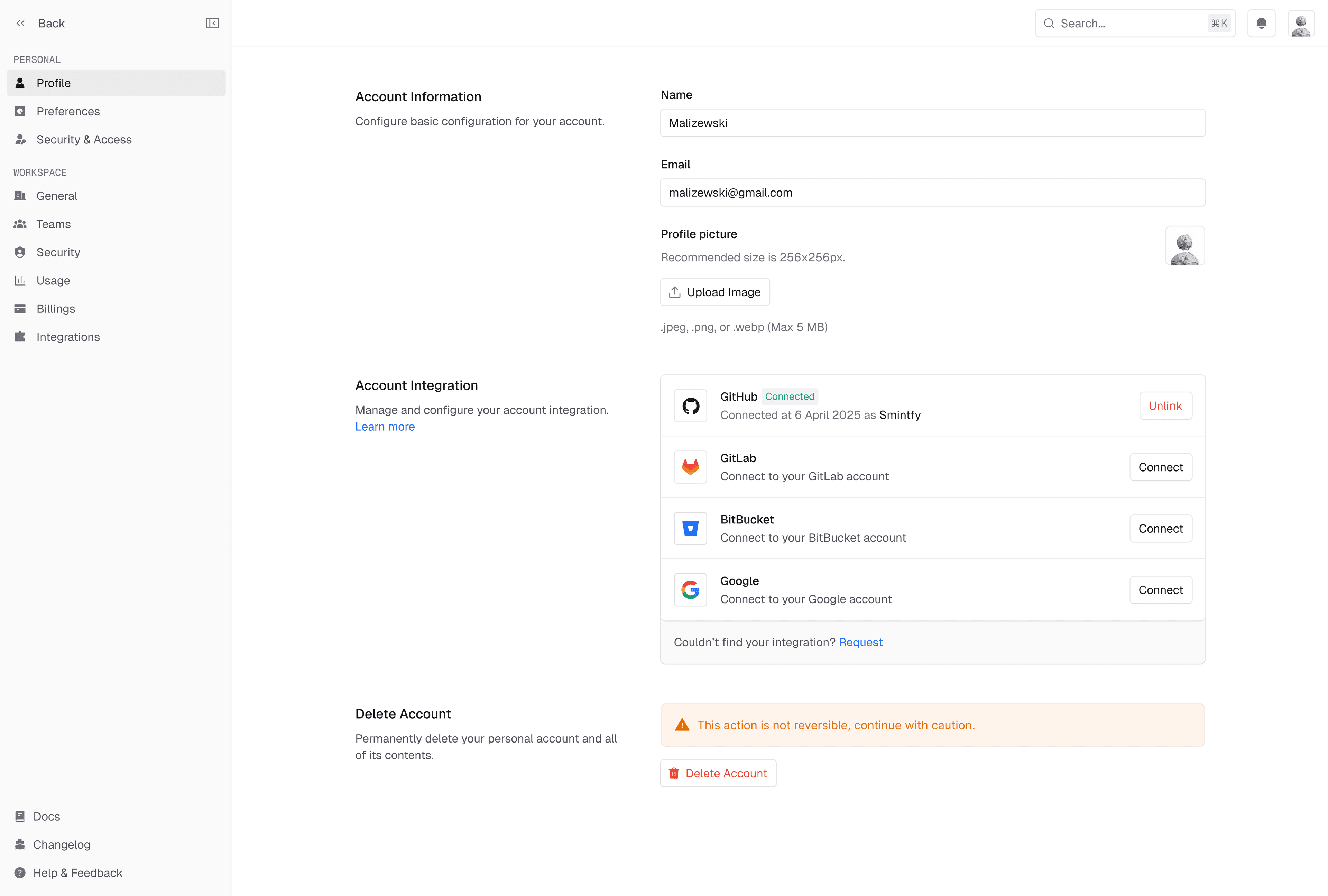Click the Billings card icon
Image resolution: width=1328 pixels, height=896 pixels.
tap(20, 309)
